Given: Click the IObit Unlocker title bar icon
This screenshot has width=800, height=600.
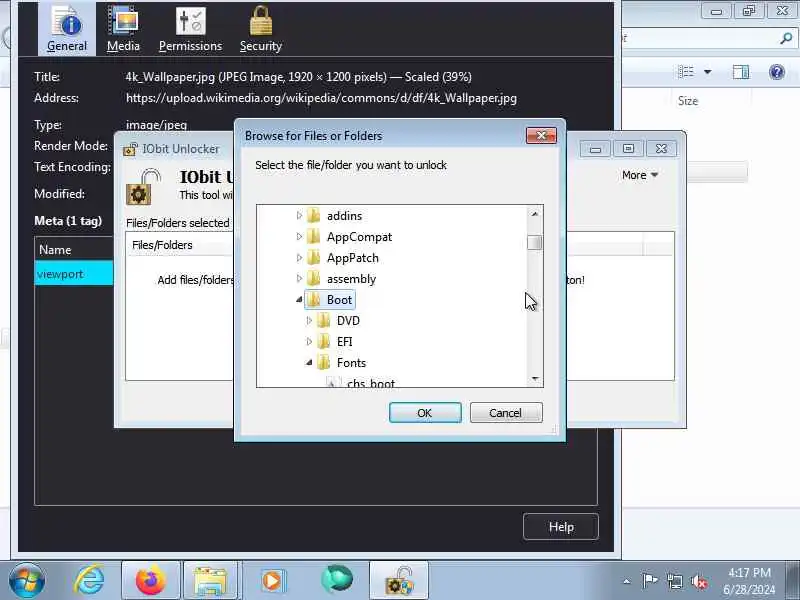Looking at the screenshot, I should (130, 149).
